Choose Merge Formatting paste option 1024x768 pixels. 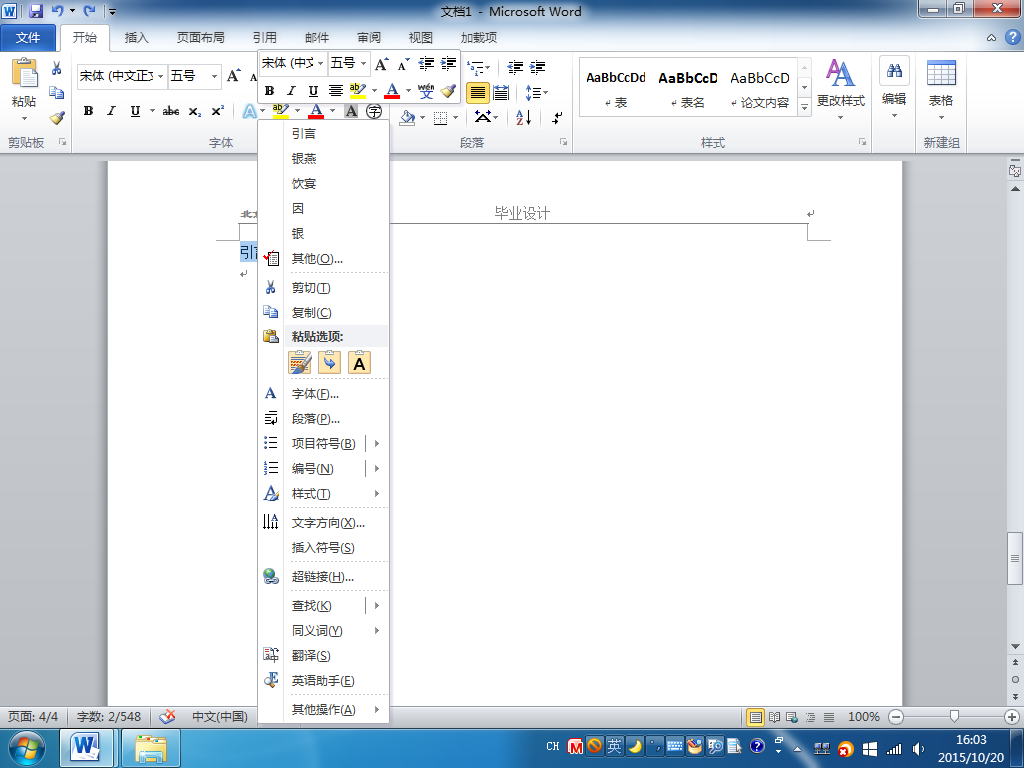[x=330, y=362]
